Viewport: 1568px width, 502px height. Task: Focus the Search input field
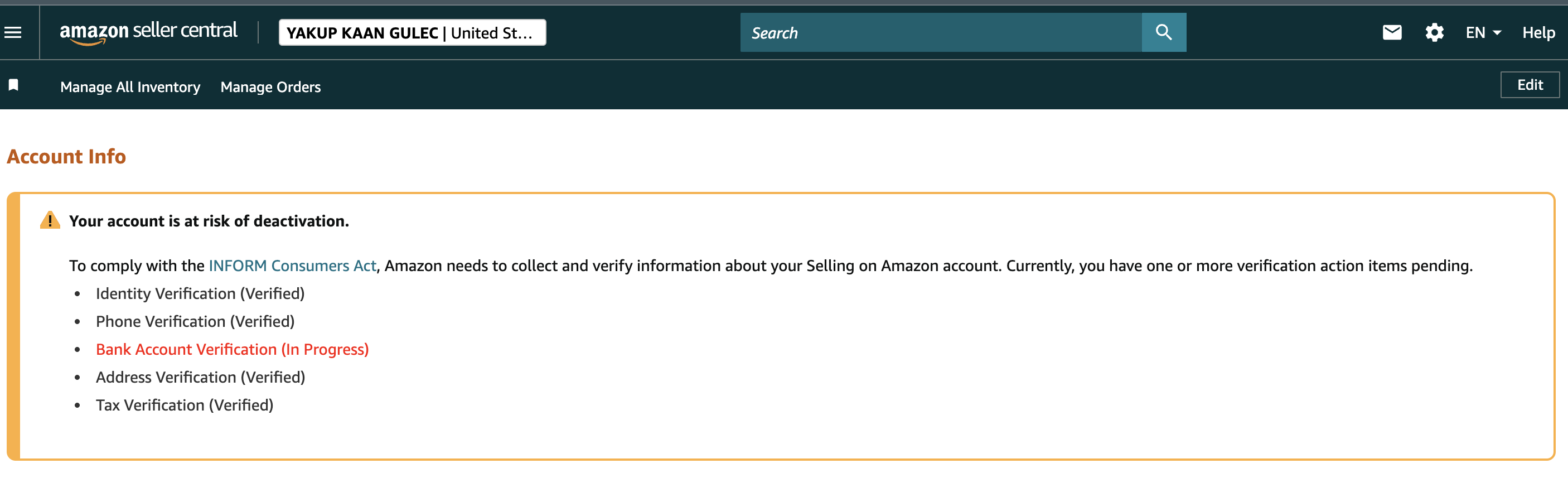pyautogui.click(x=941, y=32)
